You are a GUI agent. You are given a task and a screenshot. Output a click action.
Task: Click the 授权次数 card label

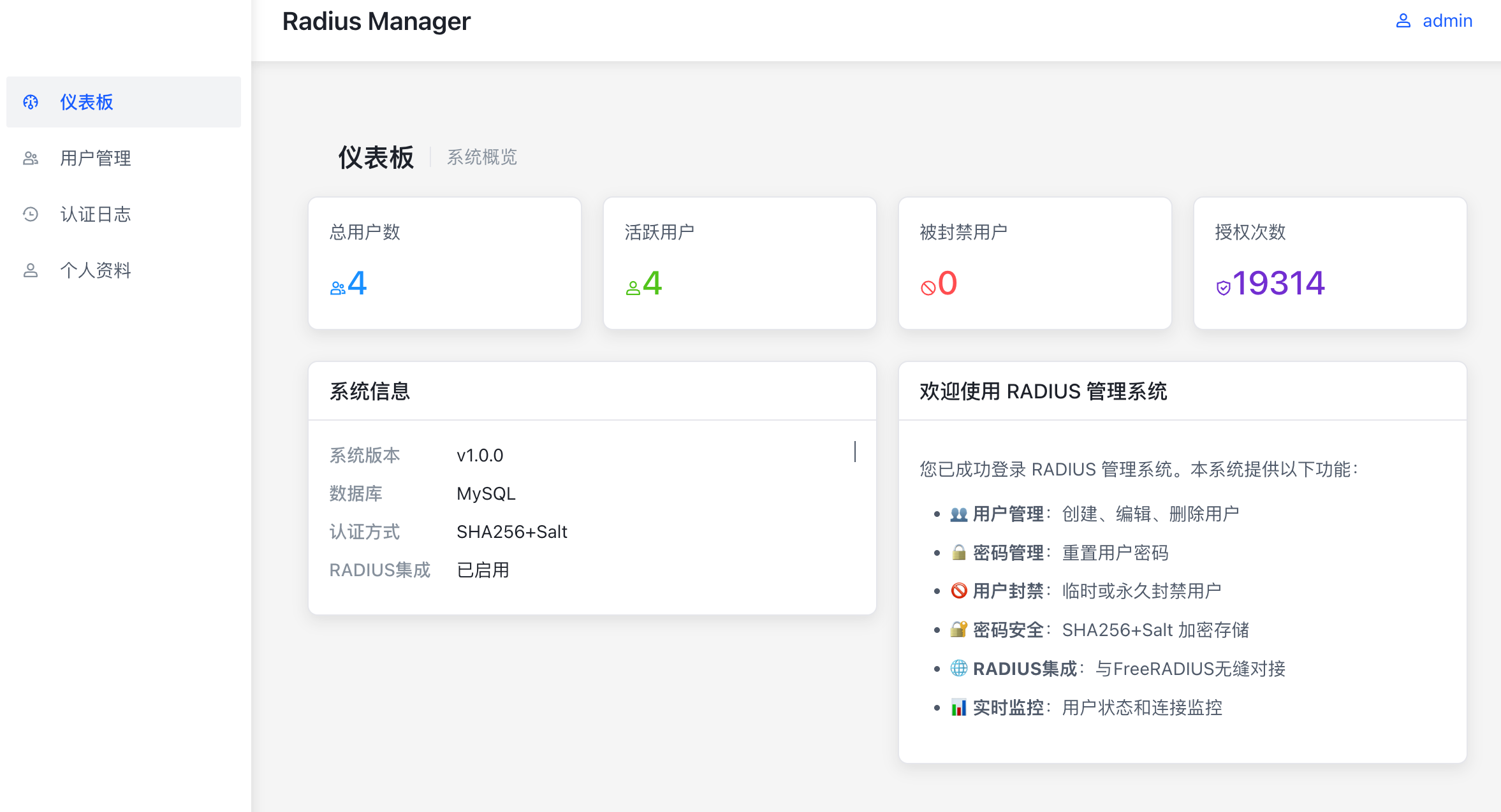pyautogui.click(x=1250, y=232)
